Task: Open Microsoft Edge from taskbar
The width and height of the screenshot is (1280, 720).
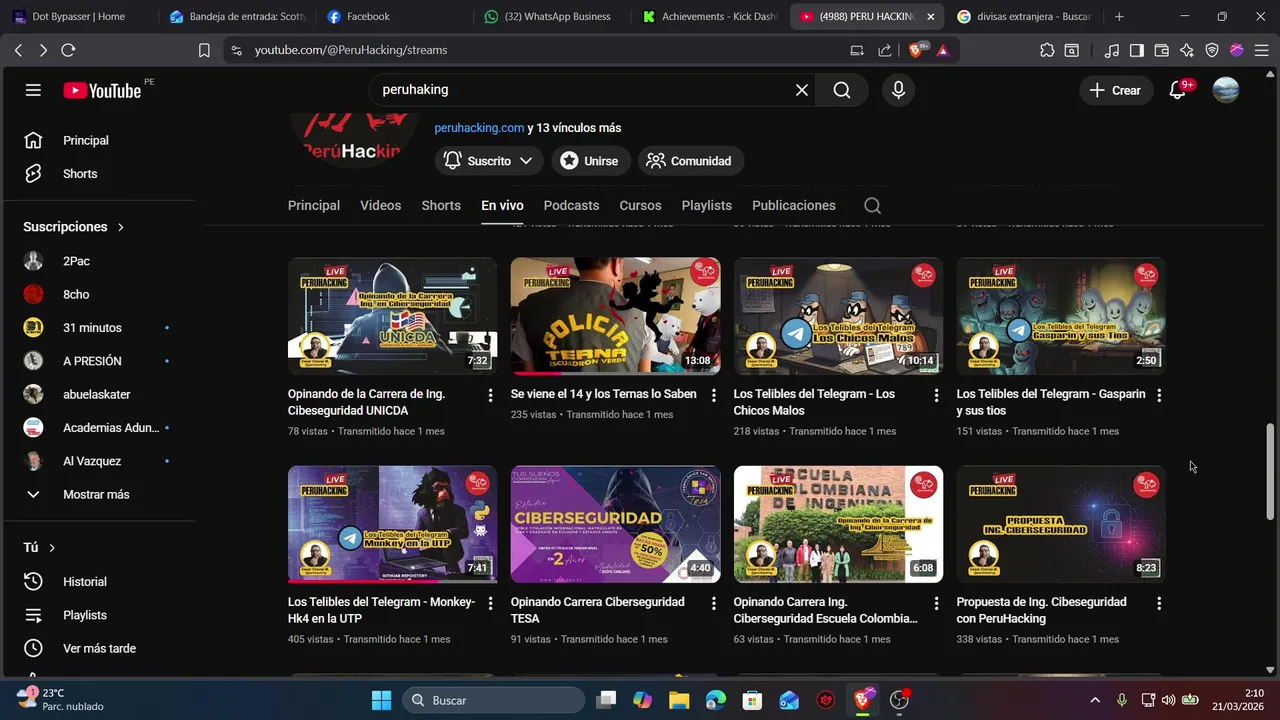Action: point(716,700)
